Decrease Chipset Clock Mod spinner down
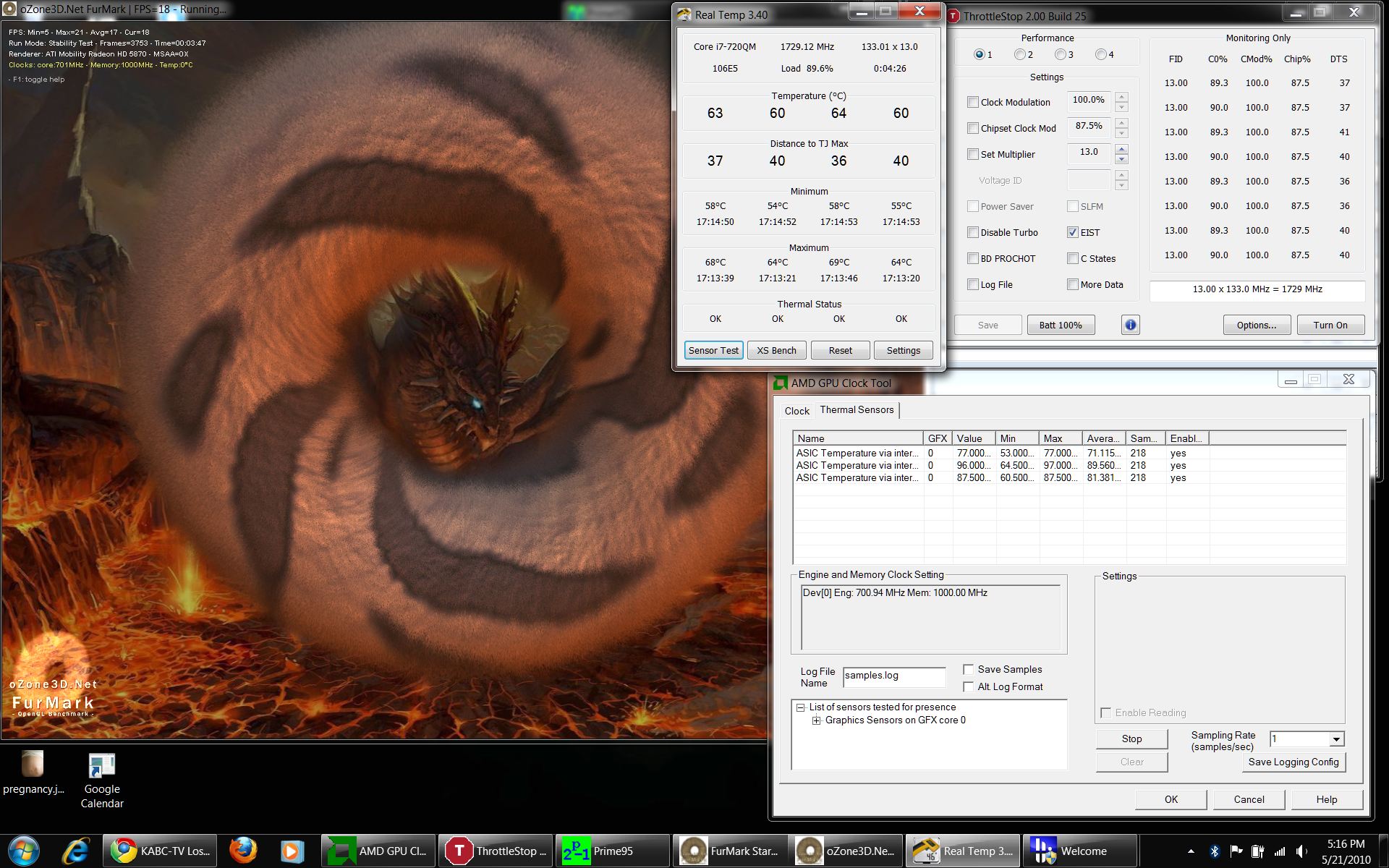The image size is (1389, 868). (x=1121, y=133)
